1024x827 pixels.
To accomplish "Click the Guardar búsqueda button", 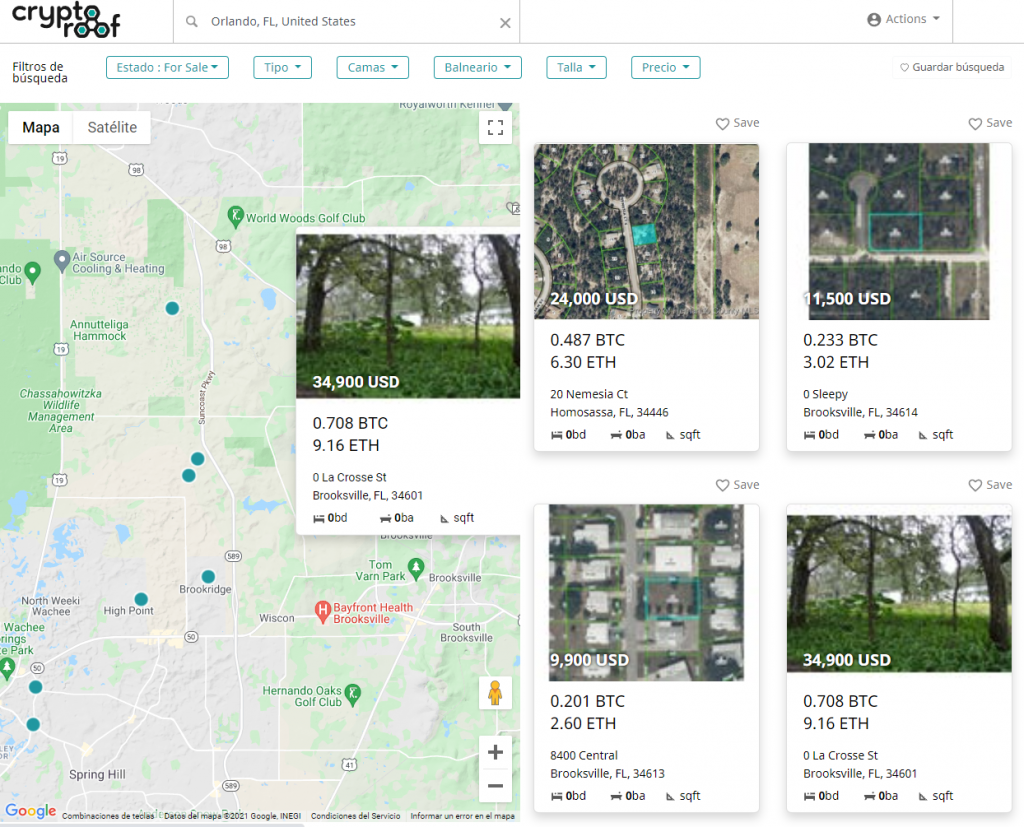I will [951, 68].
